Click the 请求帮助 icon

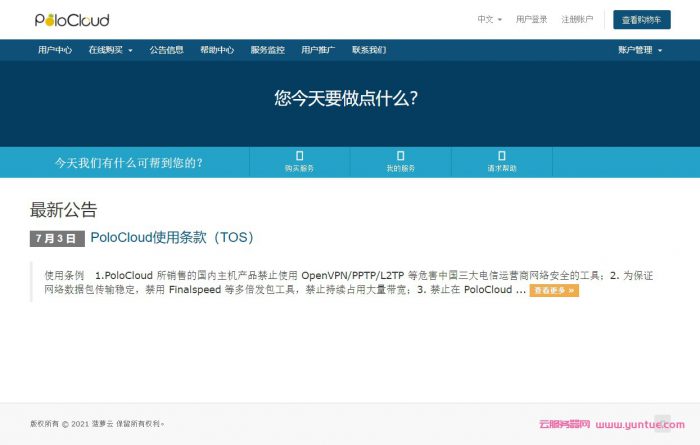pos(501,156)
